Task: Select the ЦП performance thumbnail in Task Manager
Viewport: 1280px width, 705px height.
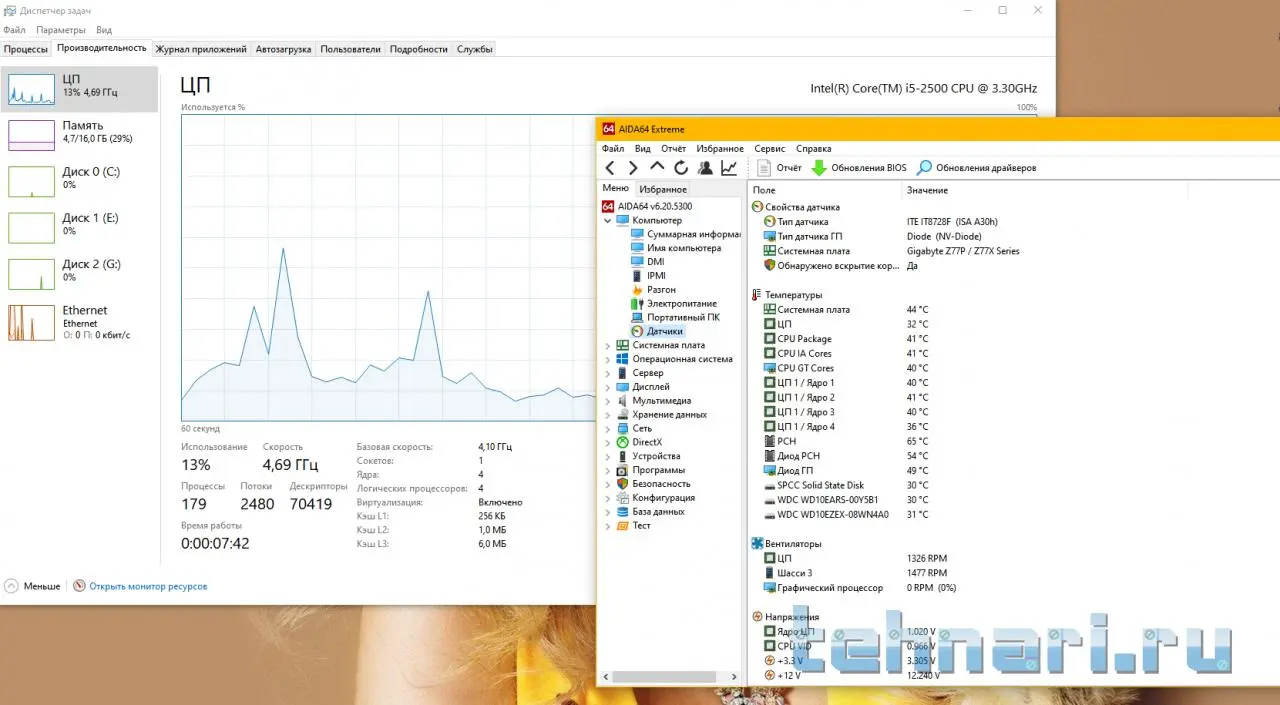Action: pos(79,89)
